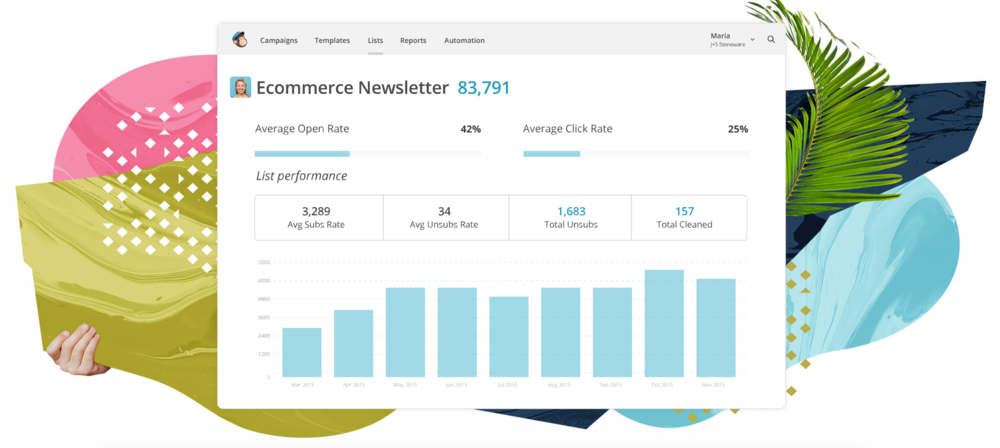
Task: Click the Jul 2015 chart bar
Action: pos(509,336)
